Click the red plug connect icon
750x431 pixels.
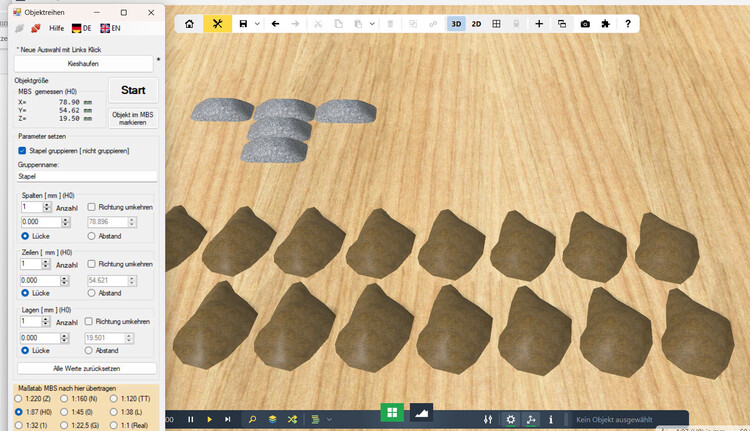(35, 28)
